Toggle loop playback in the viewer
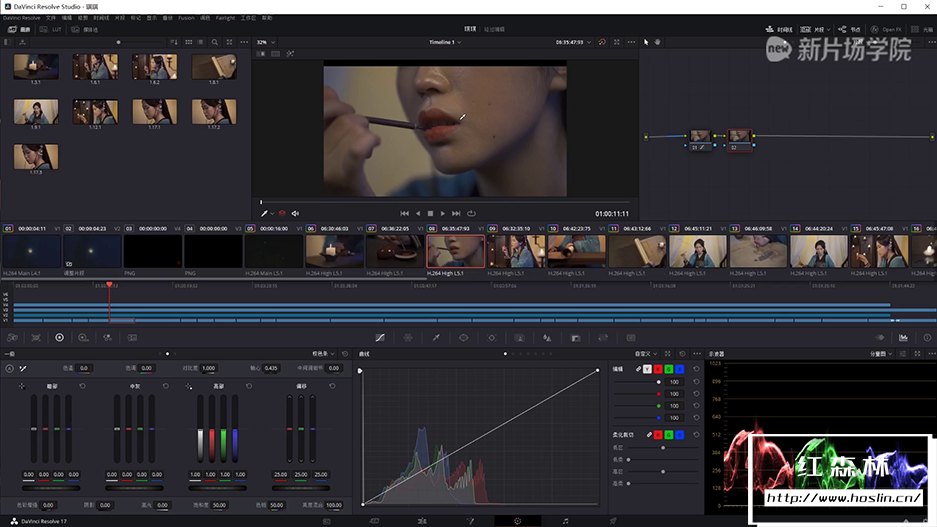The height and width of the screenshot is (527, 937). tap(471, 213)
